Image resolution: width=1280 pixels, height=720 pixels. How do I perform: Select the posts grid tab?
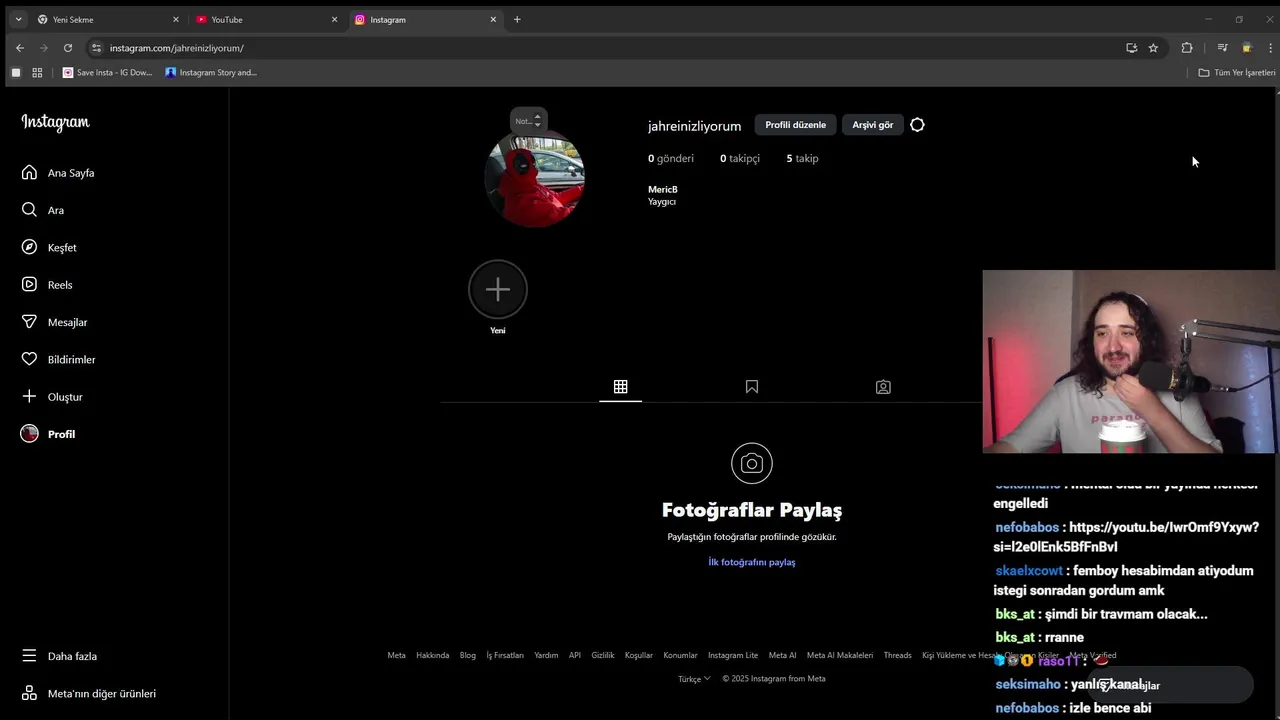pyautogui.click(x=620, y=387)
